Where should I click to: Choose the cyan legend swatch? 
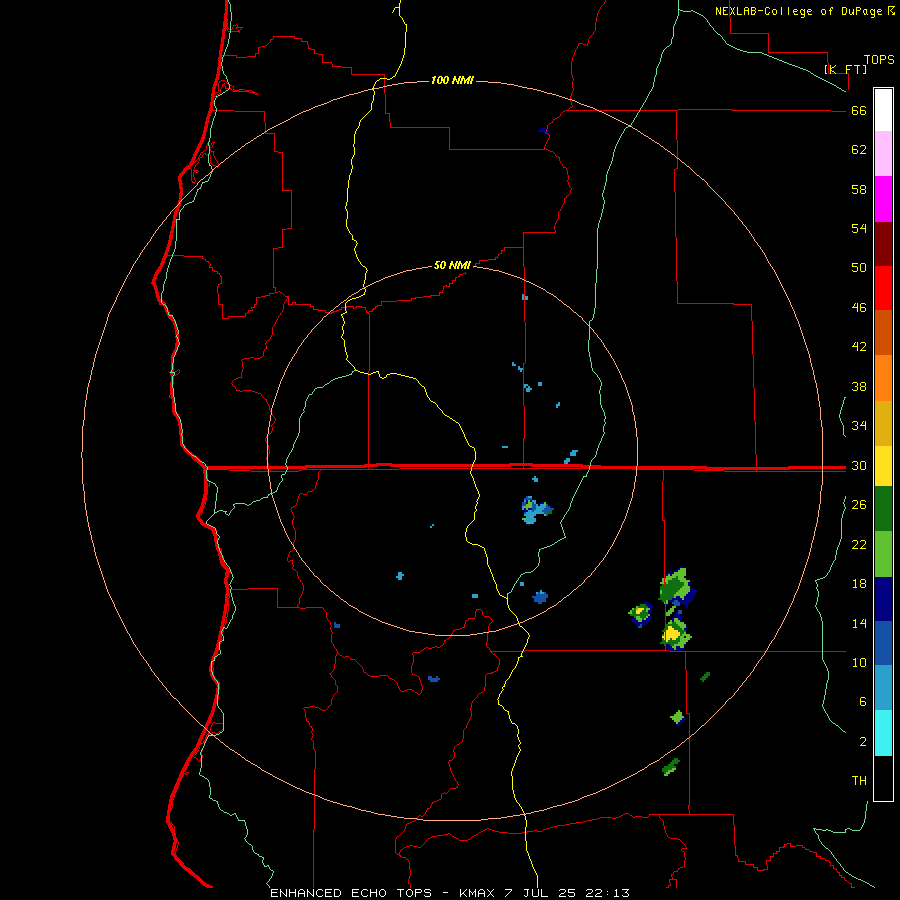pyautogui.click(x=883, y=733)
